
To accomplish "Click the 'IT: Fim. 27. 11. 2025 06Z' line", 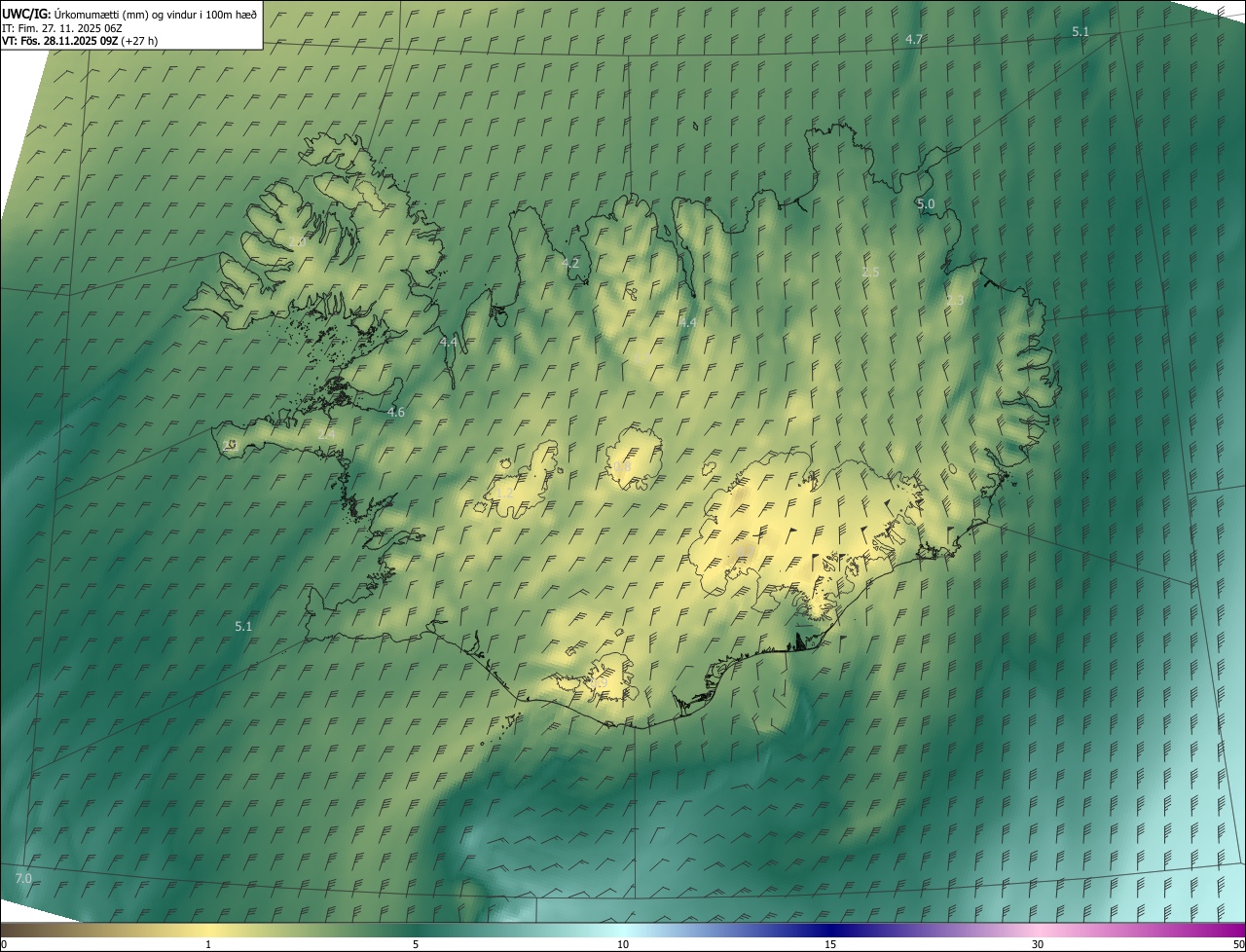I will pyautogui.click(x=62, y=28).
